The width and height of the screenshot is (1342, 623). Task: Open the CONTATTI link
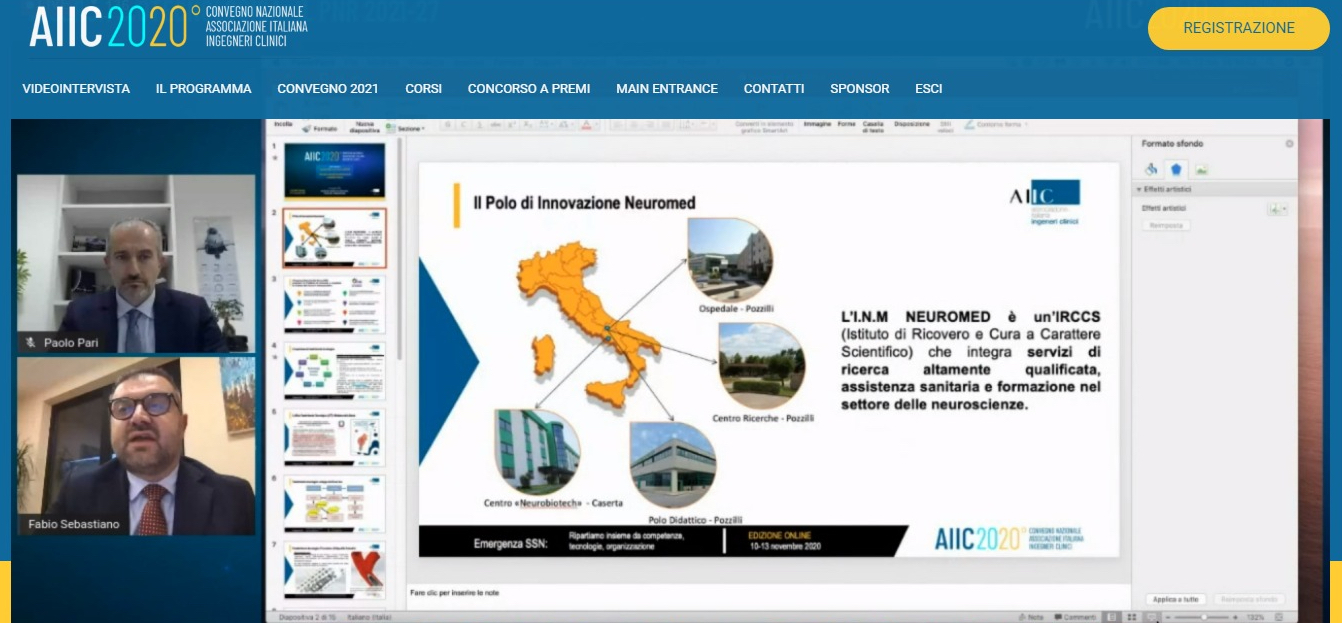774,89
